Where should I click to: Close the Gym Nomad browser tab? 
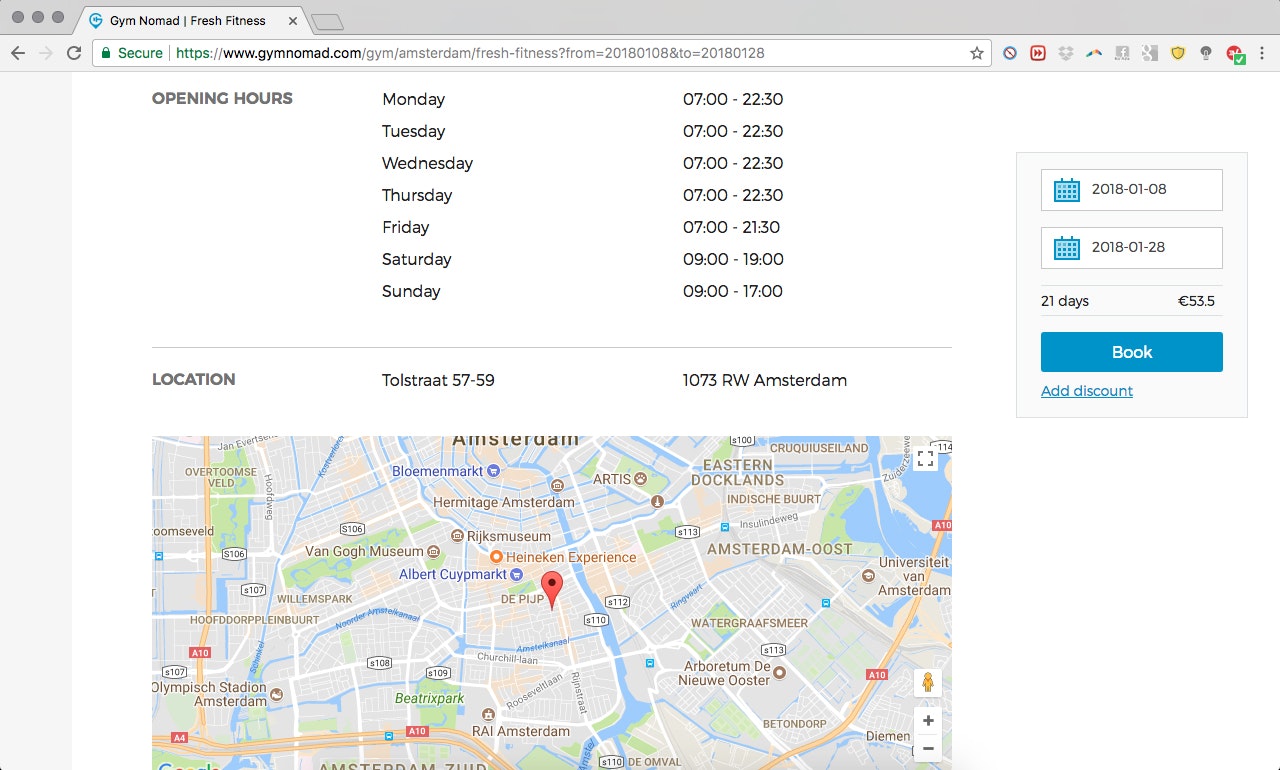point(293,20)
